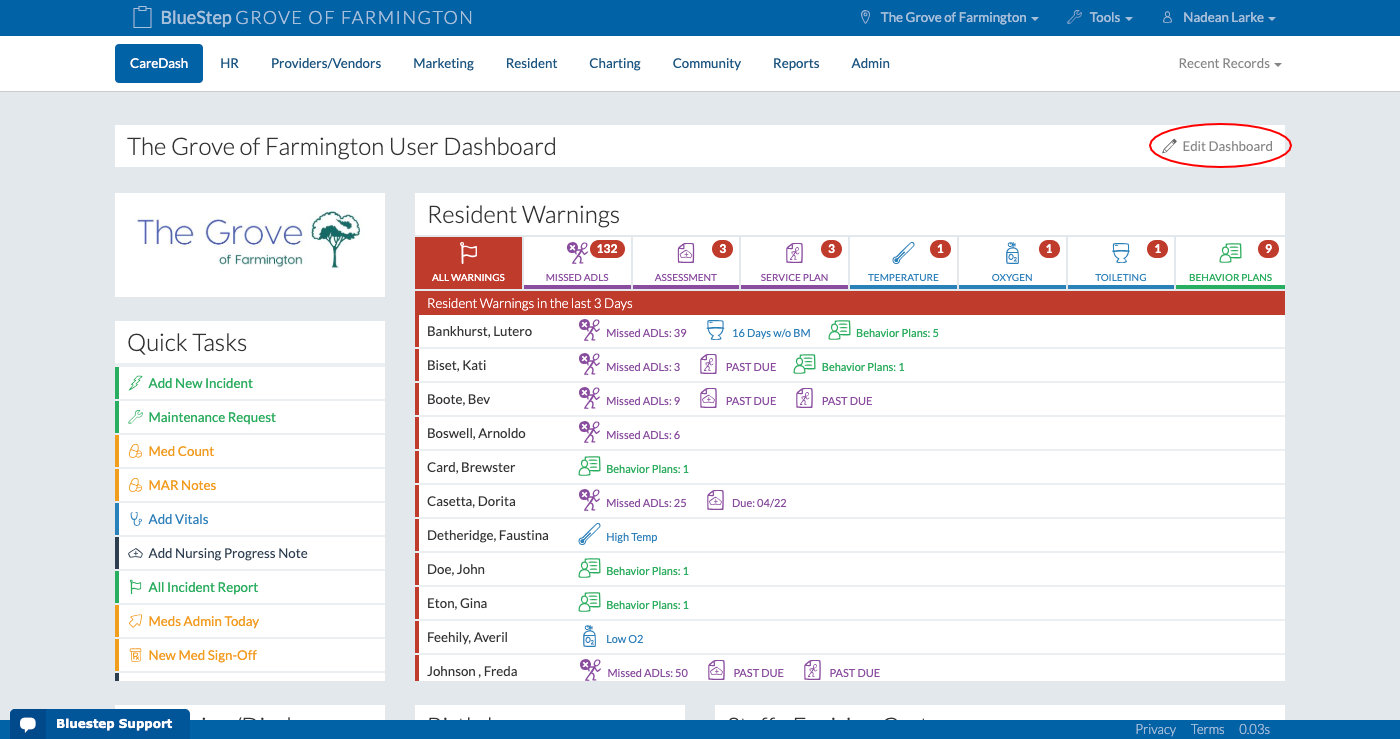This screenshot has height=739, width=1400.
Task: Click the behavior plan icon in Eton, Gina row
Action: point(590,603)
